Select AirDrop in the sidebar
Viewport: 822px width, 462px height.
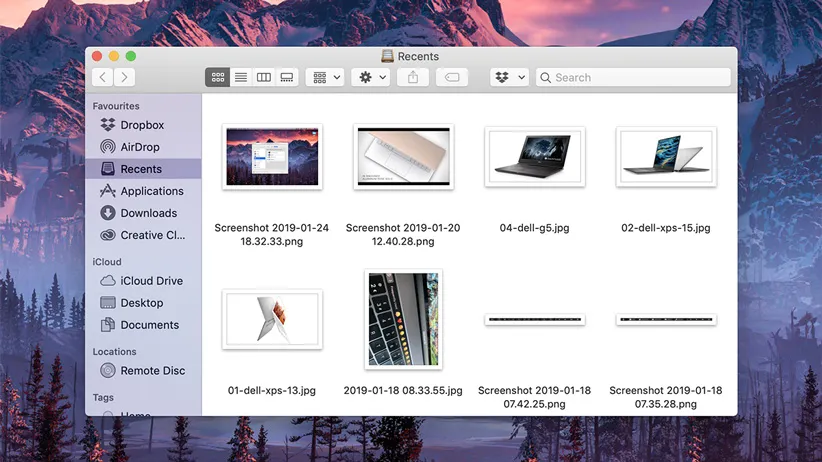coord(139,147)
